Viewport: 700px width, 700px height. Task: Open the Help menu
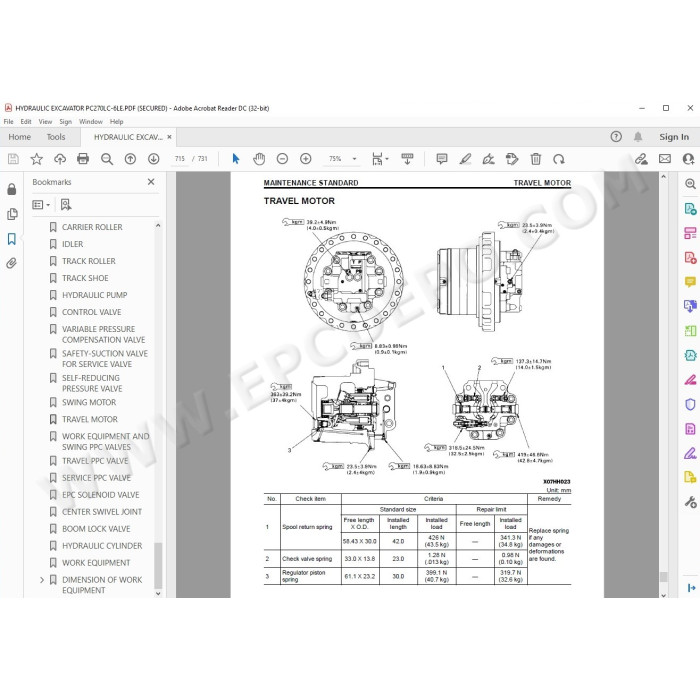117,121
